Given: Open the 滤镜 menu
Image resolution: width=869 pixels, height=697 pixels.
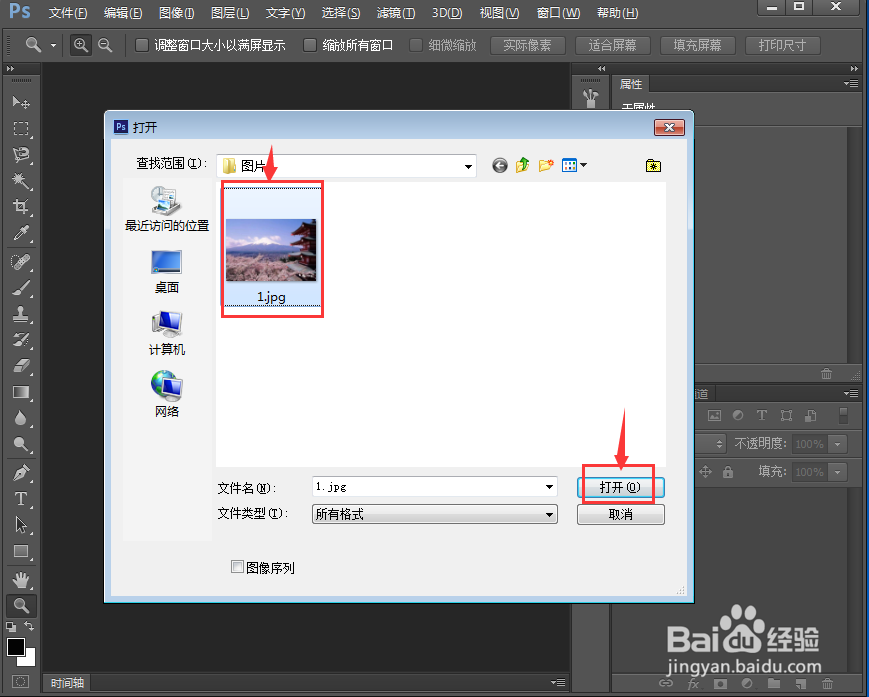Looking at the screenshot, I should [395, 13].
